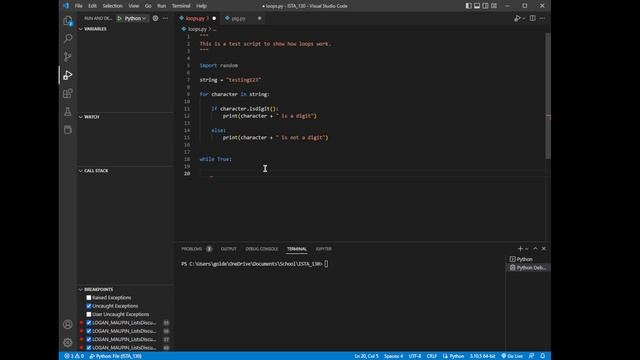Open new terminal launch profile dropdown
Image resolution: width=640 pixels, height=360 pixels.
pos(527,249)
